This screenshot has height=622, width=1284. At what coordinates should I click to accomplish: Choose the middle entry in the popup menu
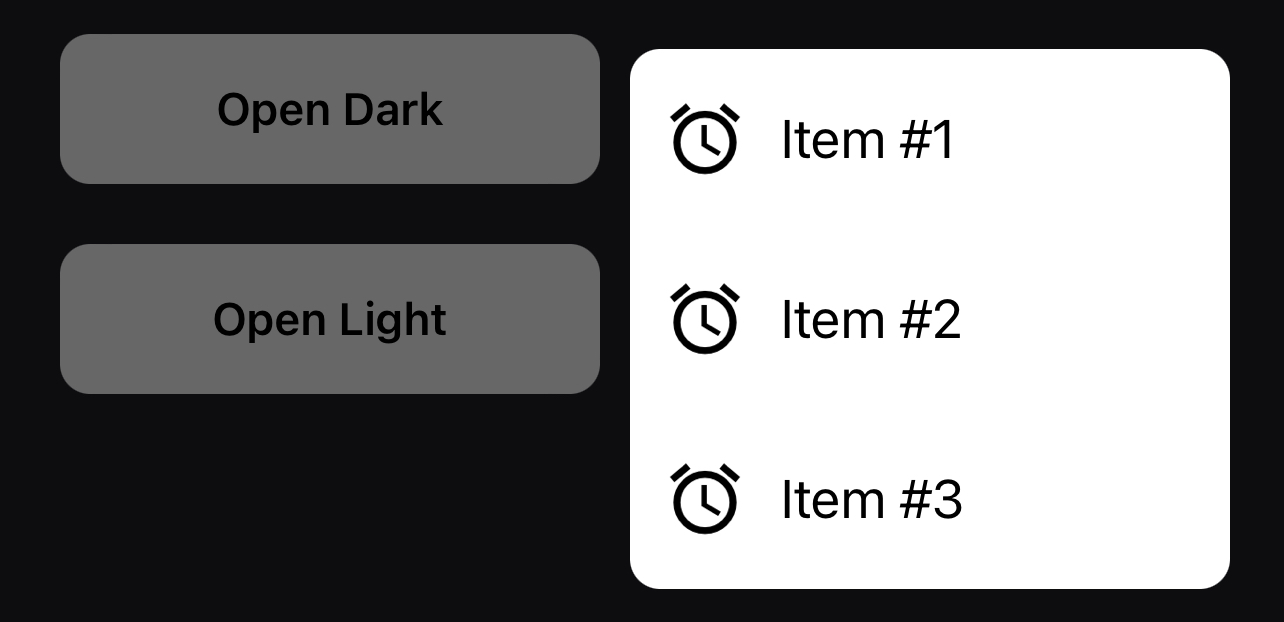pyautogui.click(x=929, y=319)
